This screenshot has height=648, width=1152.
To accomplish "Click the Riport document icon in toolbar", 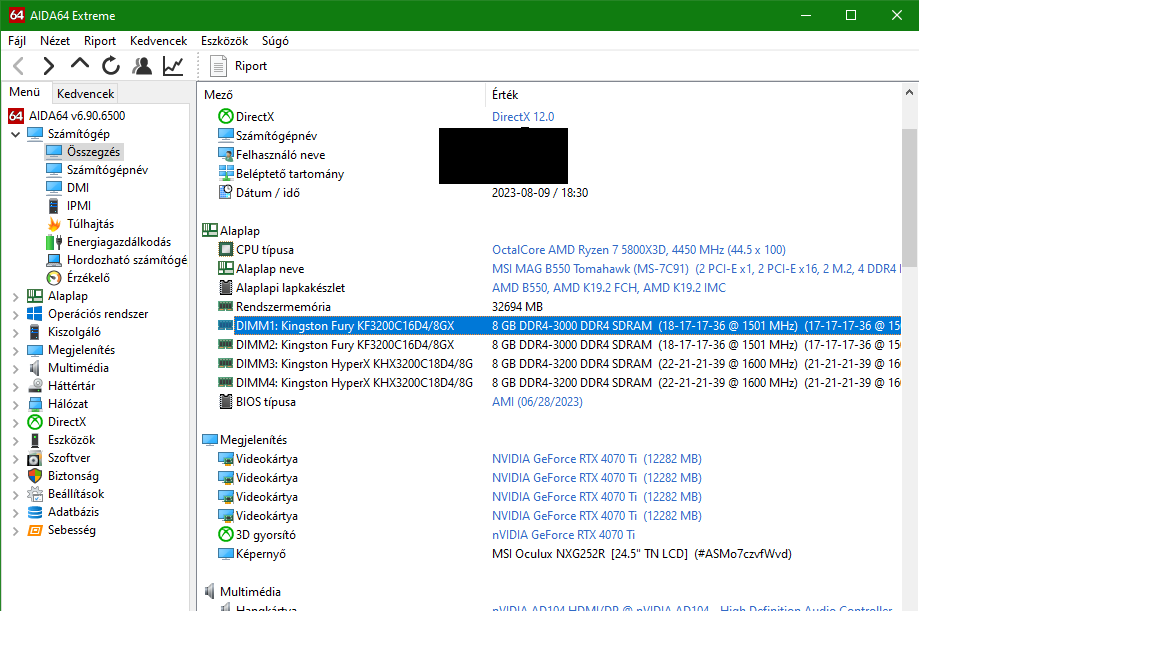I will (x=218, y=66).
